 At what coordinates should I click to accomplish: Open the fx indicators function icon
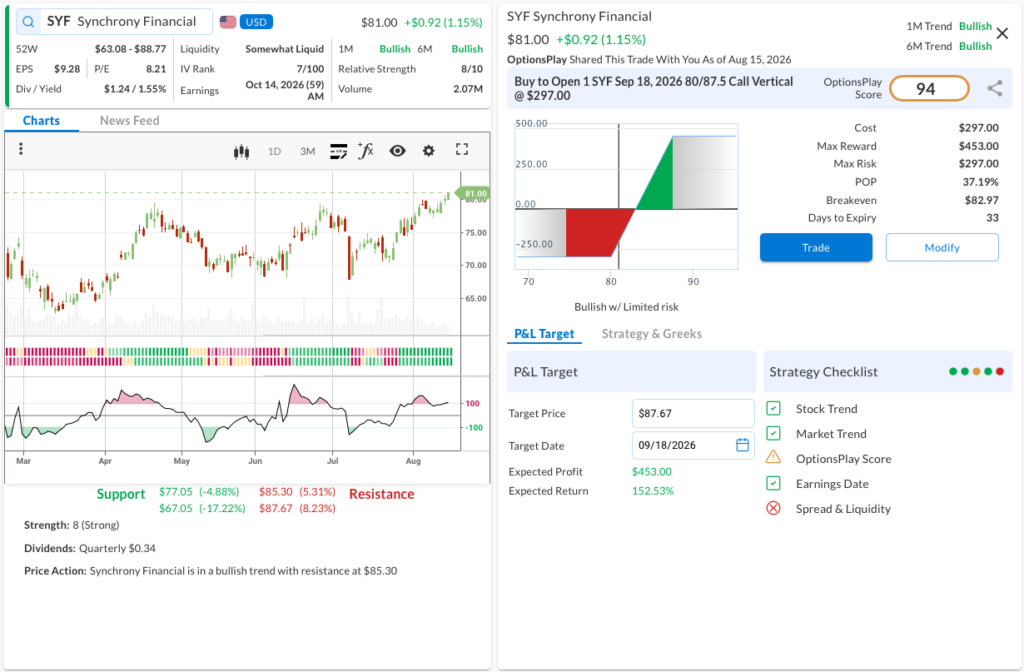click(x=366, y=151)
